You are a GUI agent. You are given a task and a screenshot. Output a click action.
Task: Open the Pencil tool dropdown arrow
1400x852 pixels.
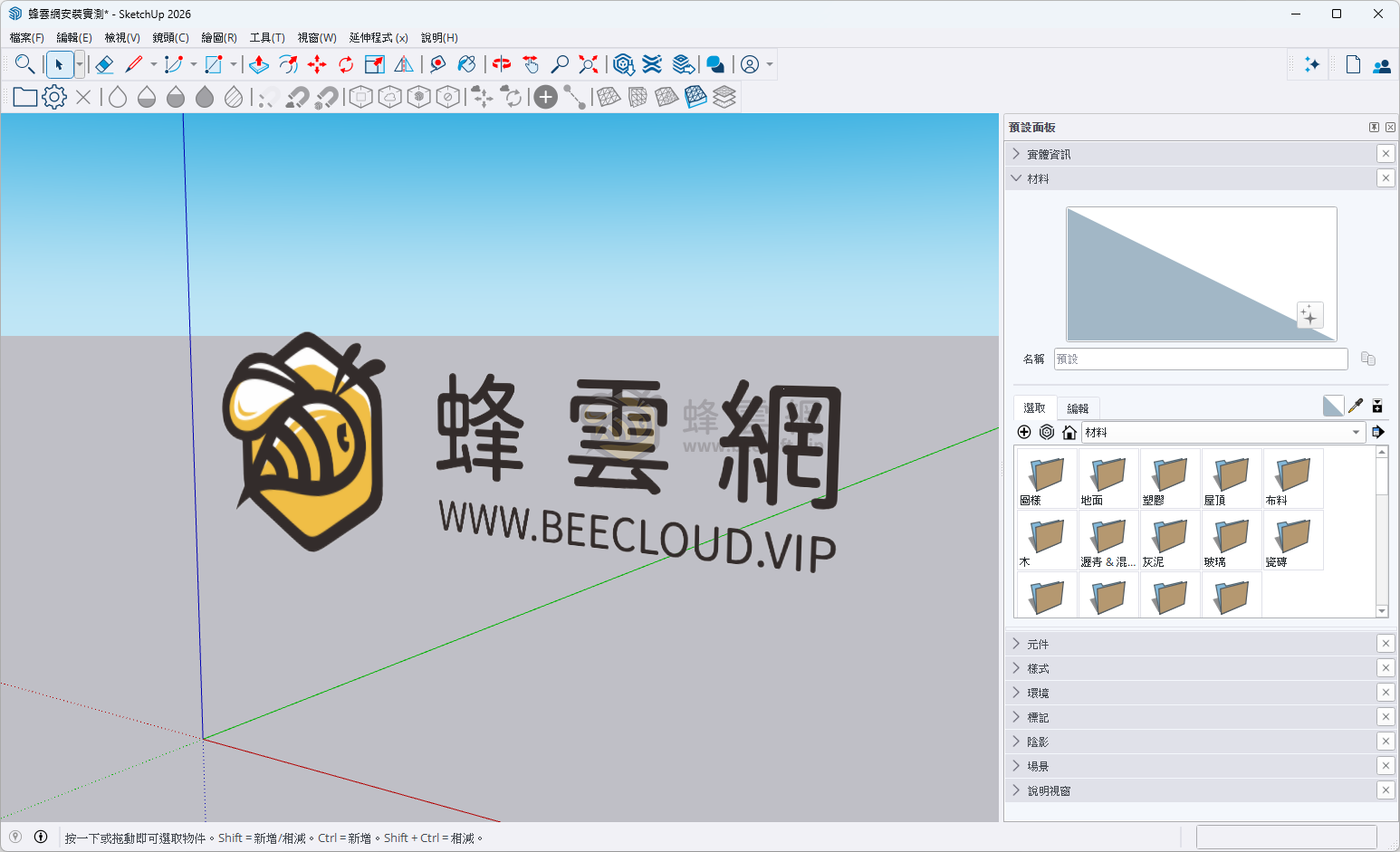[153, 64]
